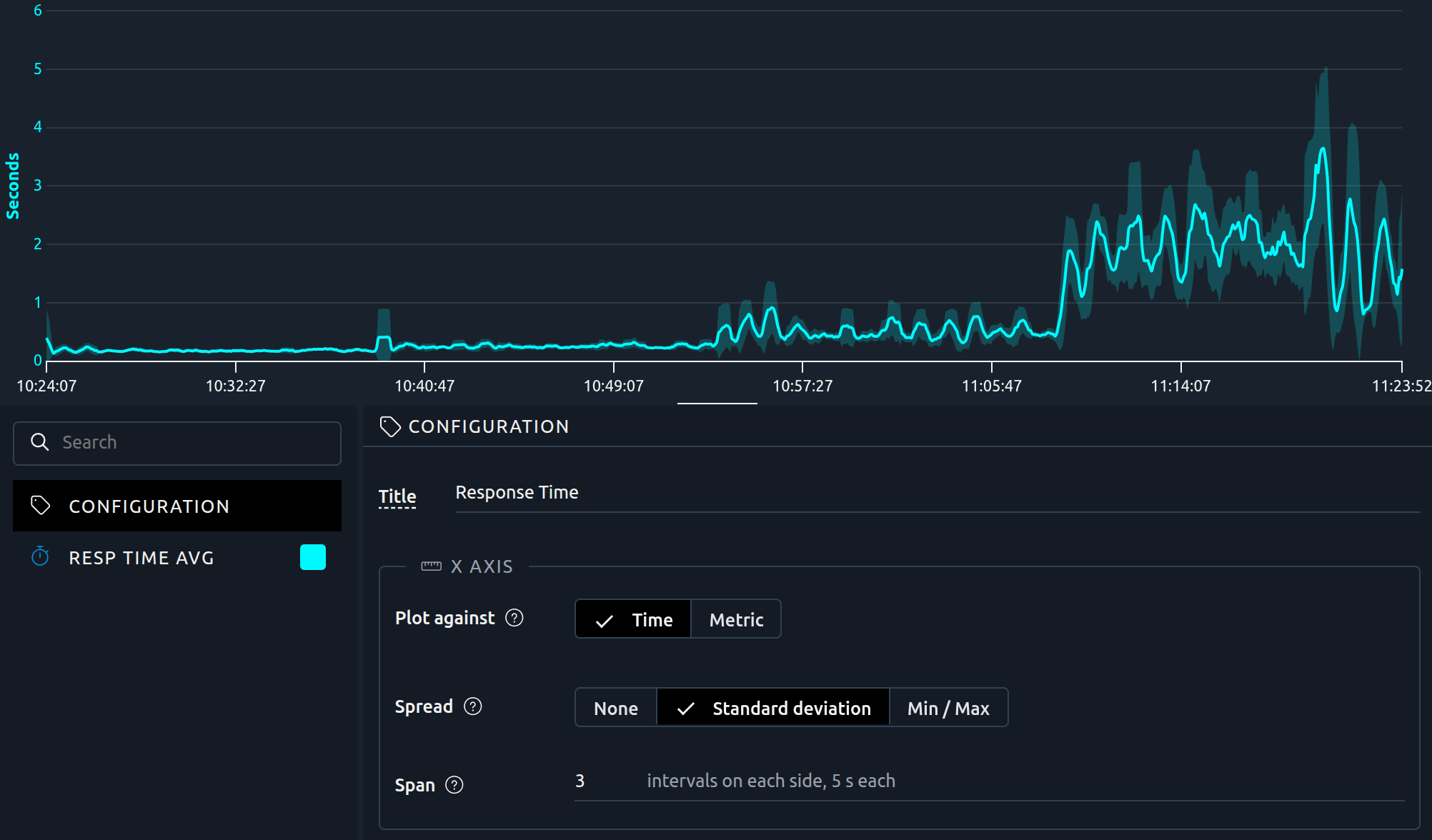Click stopwatch icon next to RESP TIME AVG
Viewport: 1432px width, 840px height.
(41, 556)
